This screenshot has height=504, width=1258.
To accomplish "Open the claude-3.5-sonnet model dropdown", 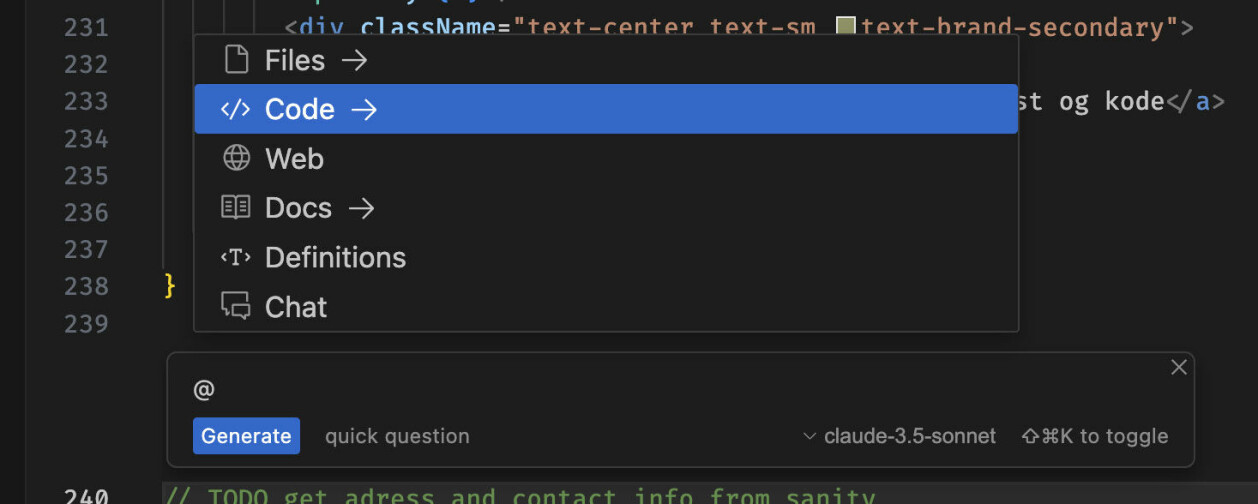I will pos(900,436).
